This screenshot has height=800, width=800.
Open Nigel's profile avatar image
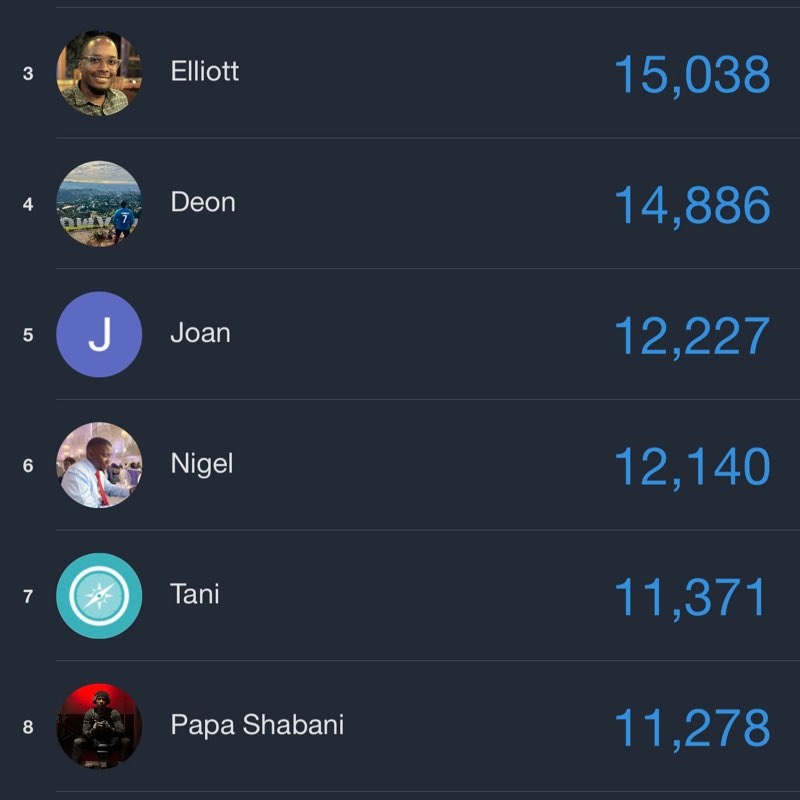pos(99,465)
